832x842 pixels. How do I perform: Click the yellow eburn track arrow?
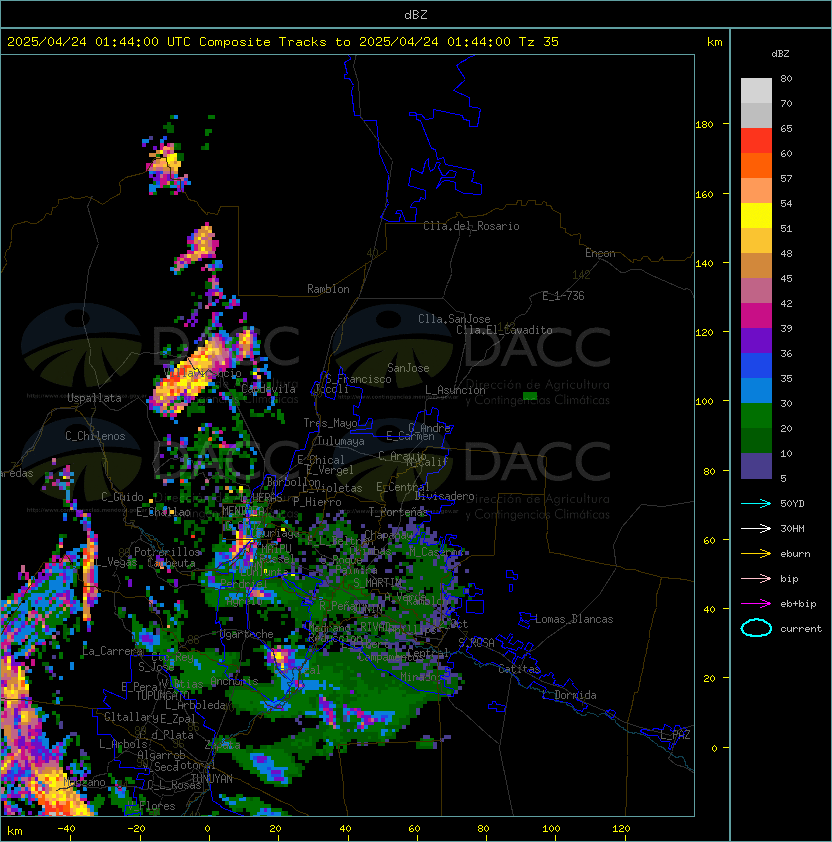click(x=756, y=554)
